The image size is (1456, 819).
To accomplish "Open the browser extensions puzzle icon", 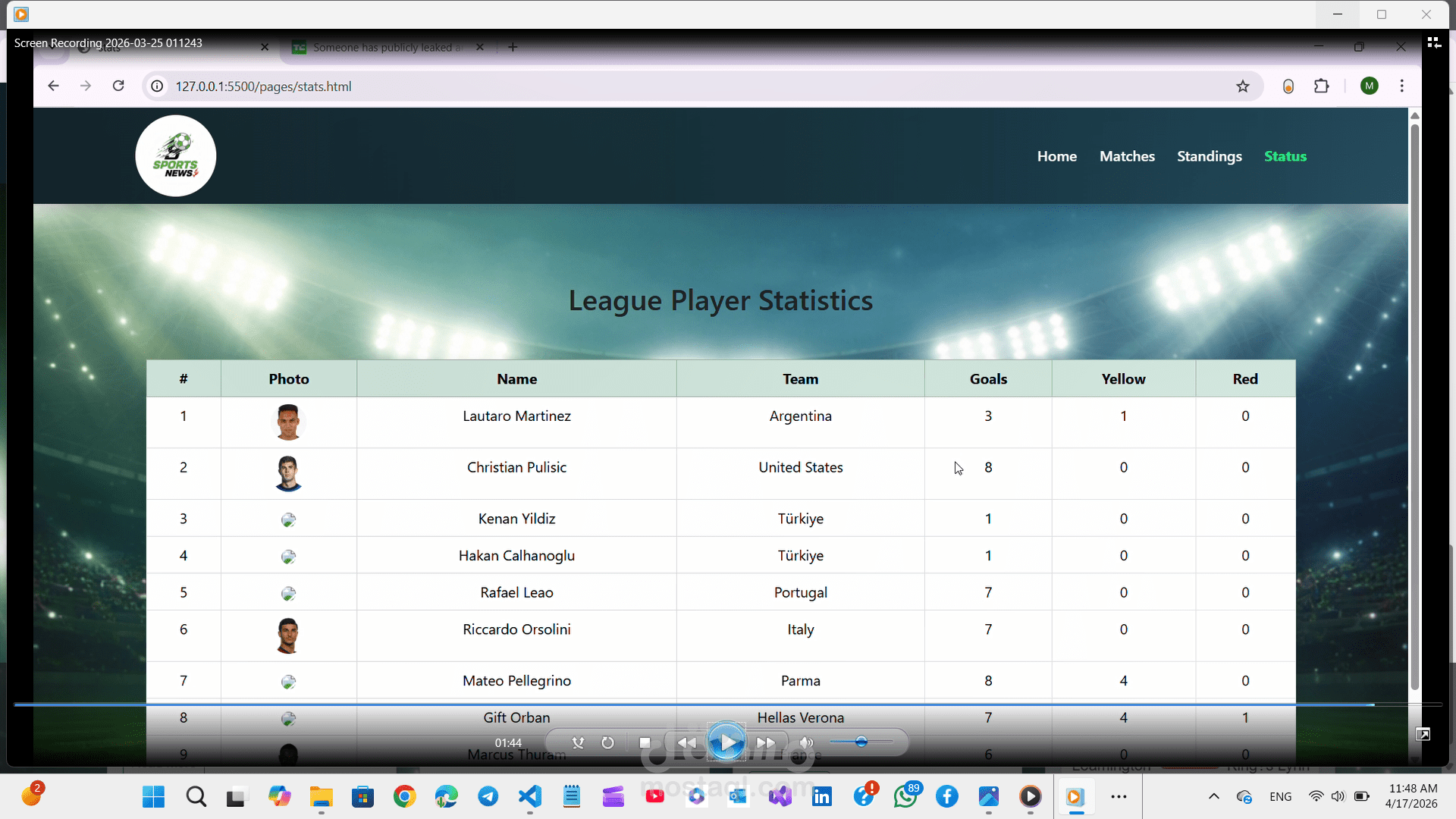I will click(1322, 86).
